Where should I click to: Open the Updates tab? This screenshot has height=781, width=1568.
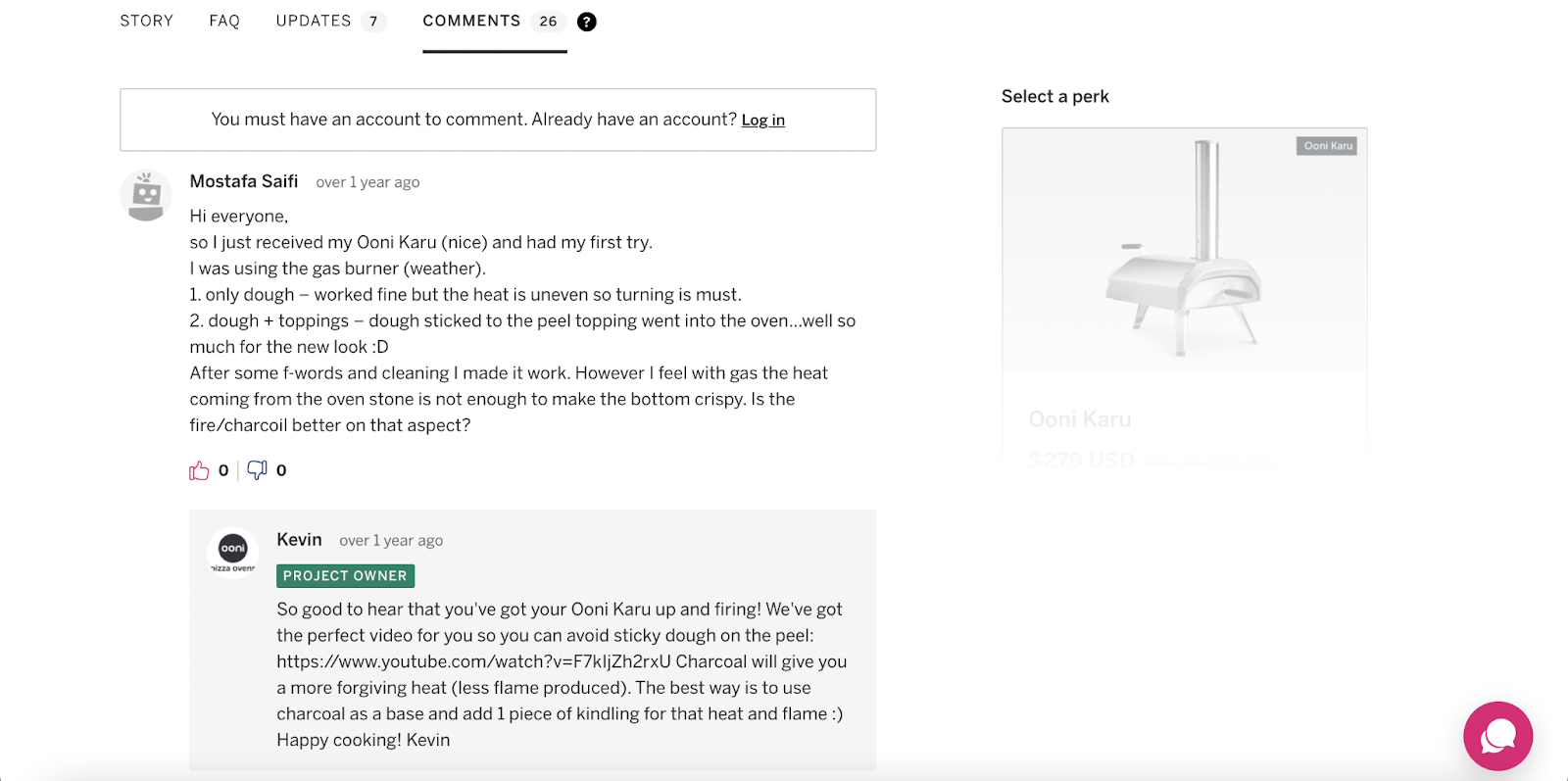[x=314, y=22]
